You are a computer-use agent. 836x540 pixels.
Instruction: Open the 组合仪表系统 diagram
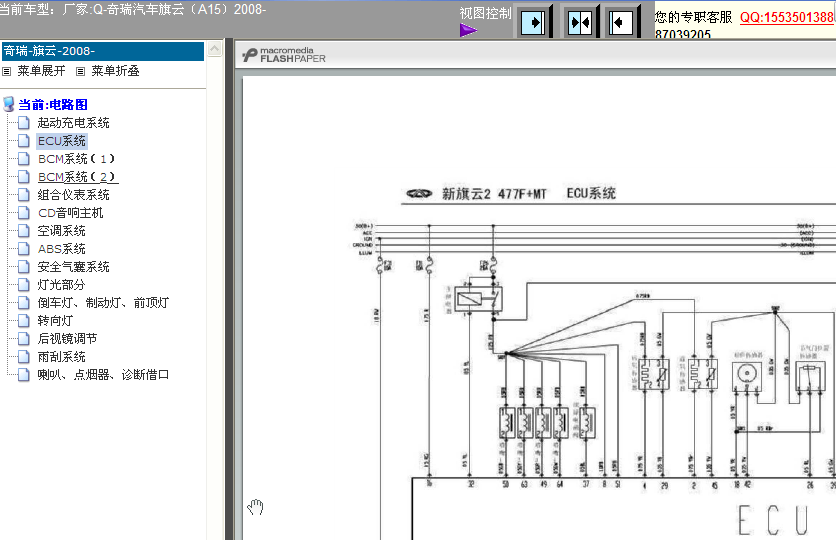(x=74, y=195)
